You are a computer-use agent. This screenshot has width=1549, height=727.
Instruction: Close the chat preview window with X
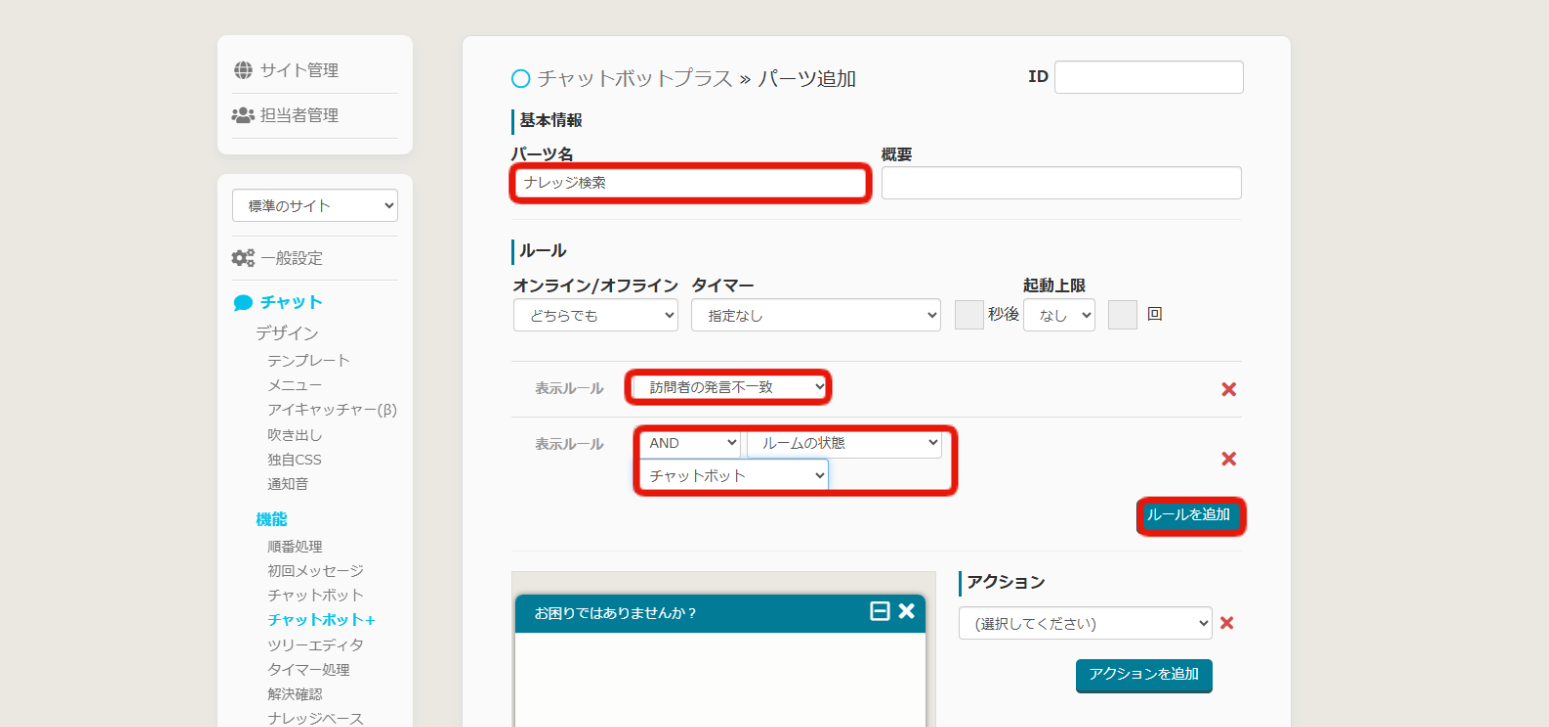906,611
